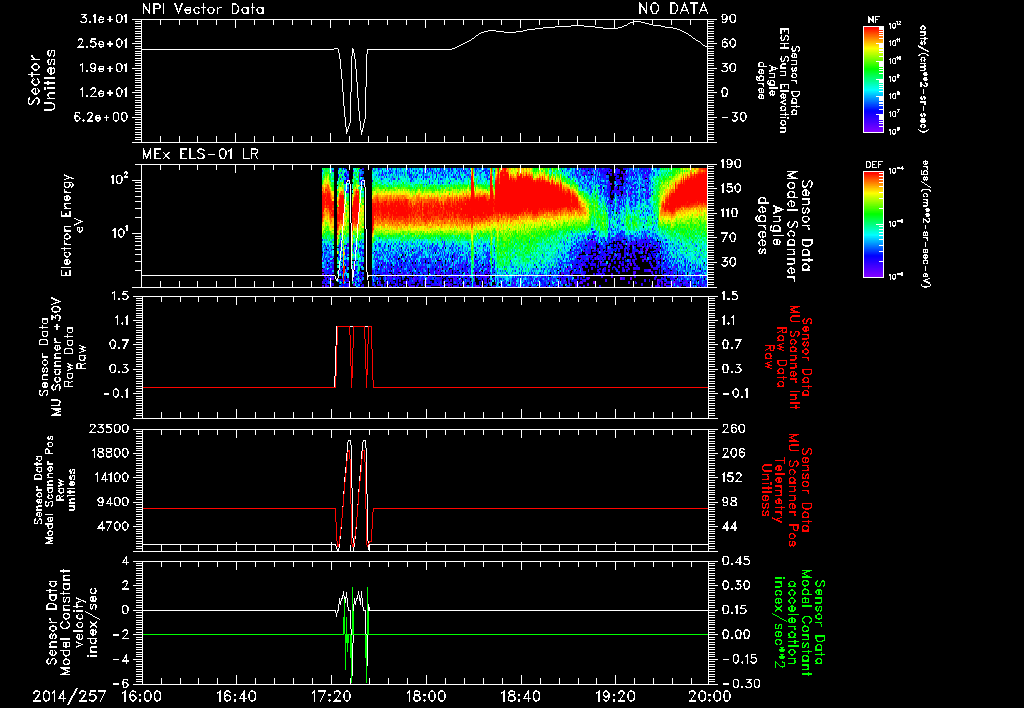Click the '2014/257' date label

point(69,696)
